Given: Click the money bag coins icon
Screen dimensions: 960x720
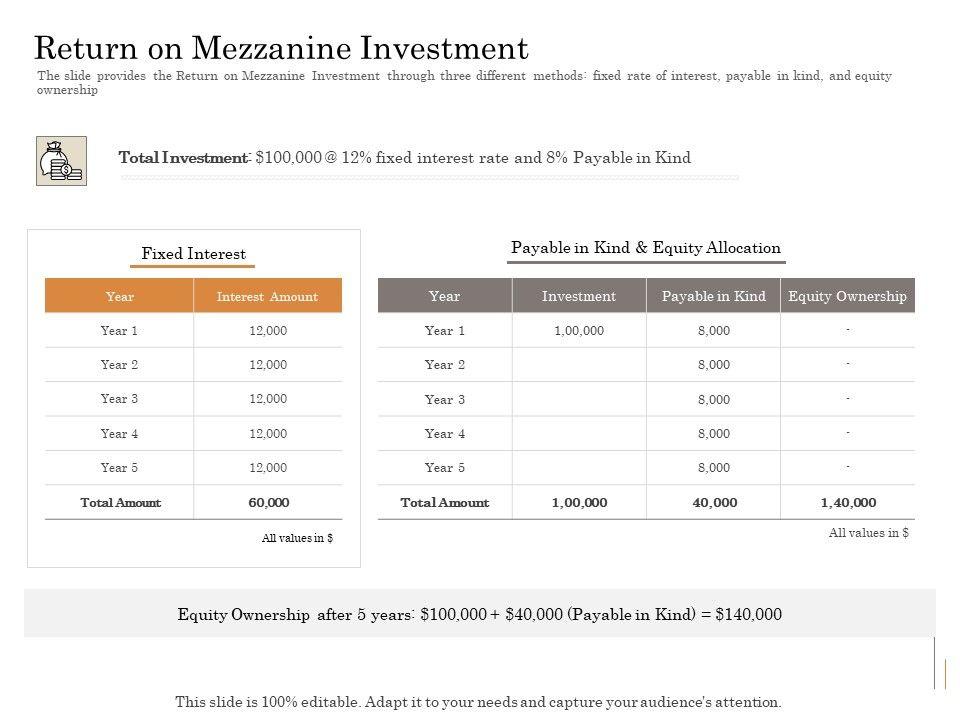Looking at the screenshot, I should click(61, 161).
